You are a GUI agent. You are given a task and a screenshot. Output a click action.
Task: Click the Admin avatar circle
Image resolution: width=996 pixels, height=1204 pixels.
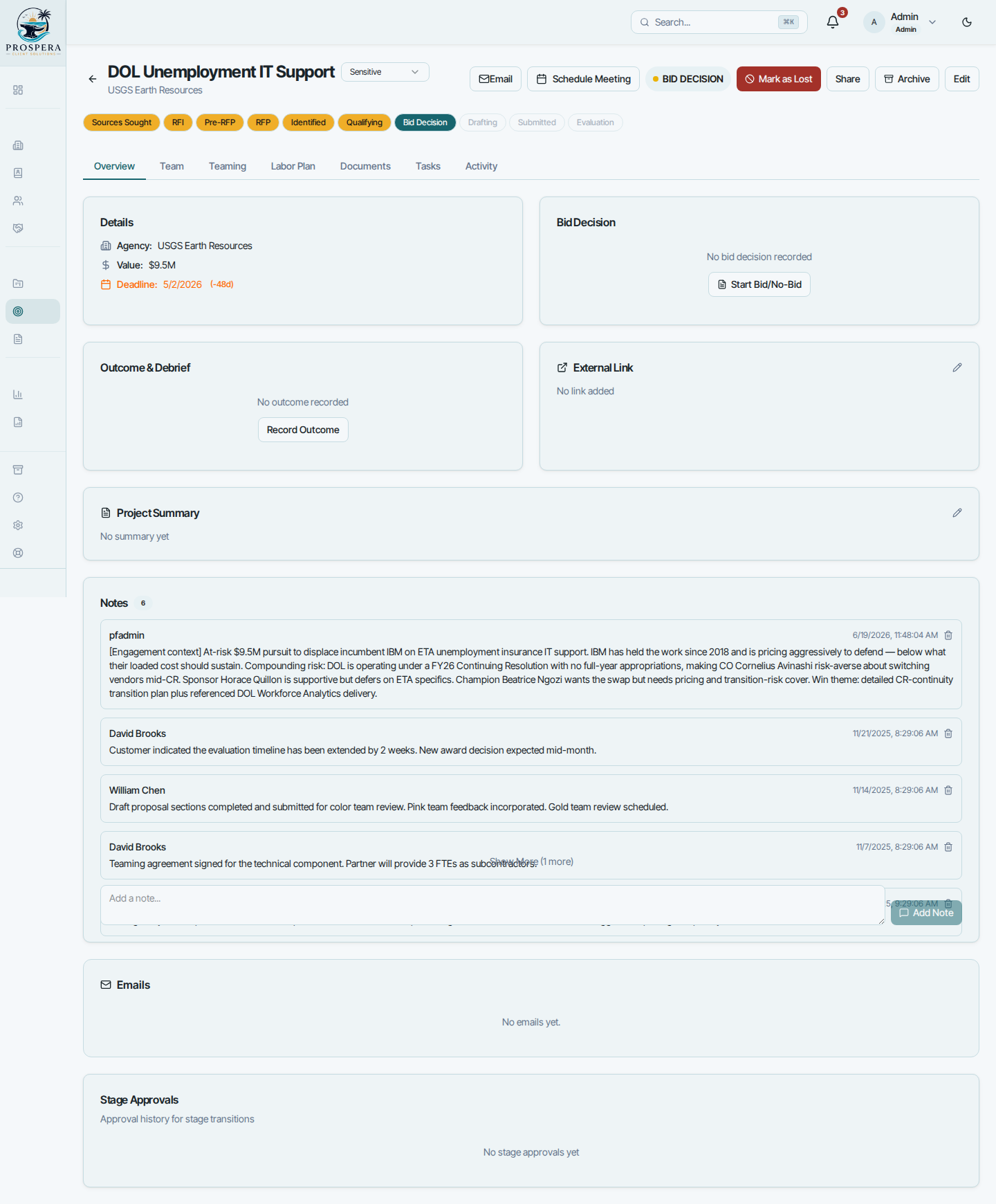point(874,22)
